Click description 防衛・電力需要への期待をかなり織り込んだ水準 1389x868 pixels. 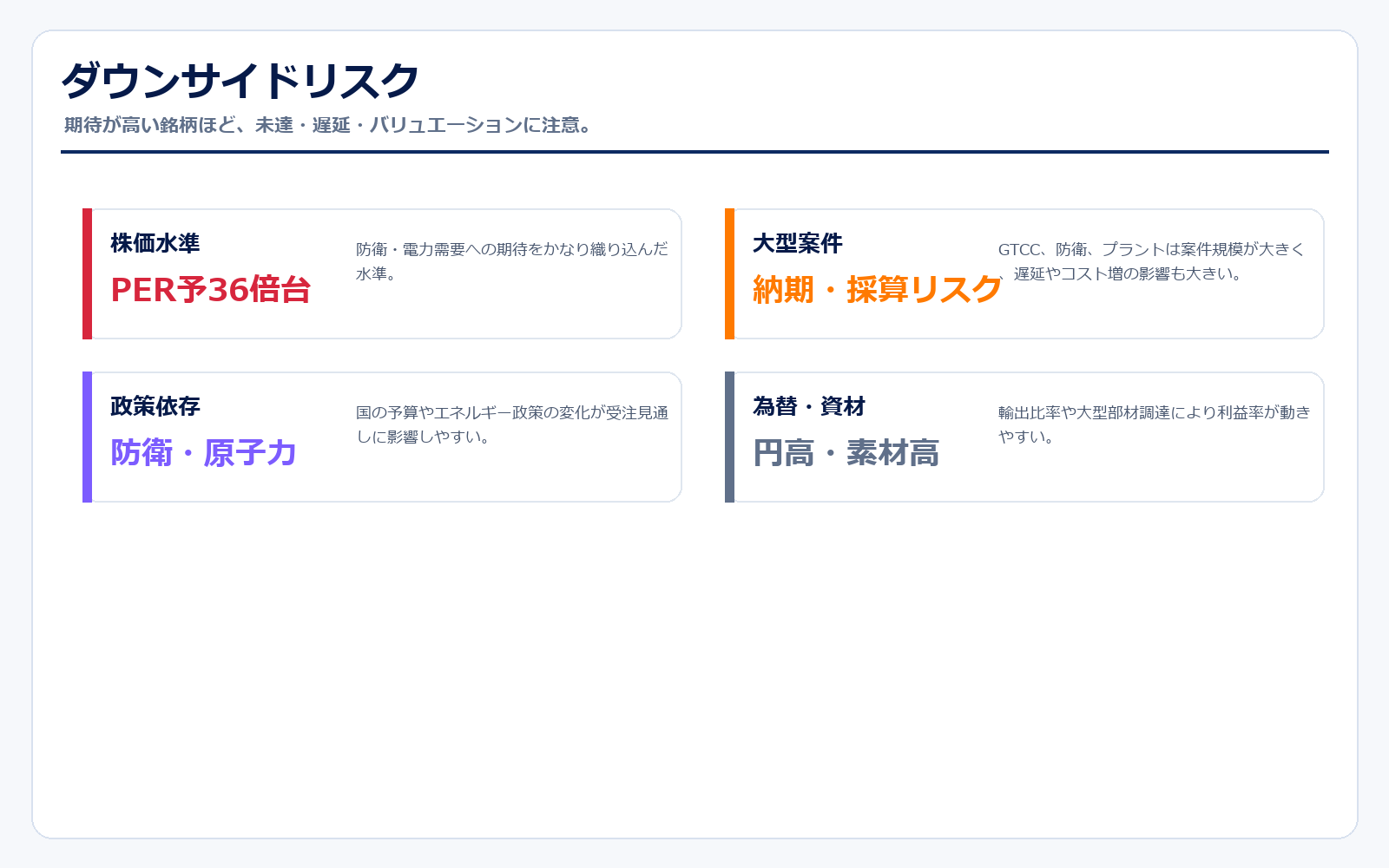point(512,261)
